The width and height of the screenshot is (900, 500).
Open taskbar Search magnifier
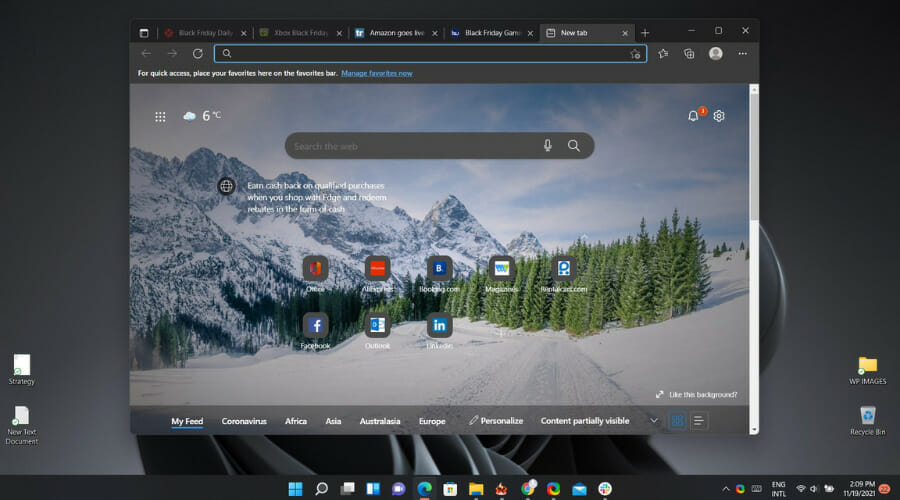tap(321, 489)
